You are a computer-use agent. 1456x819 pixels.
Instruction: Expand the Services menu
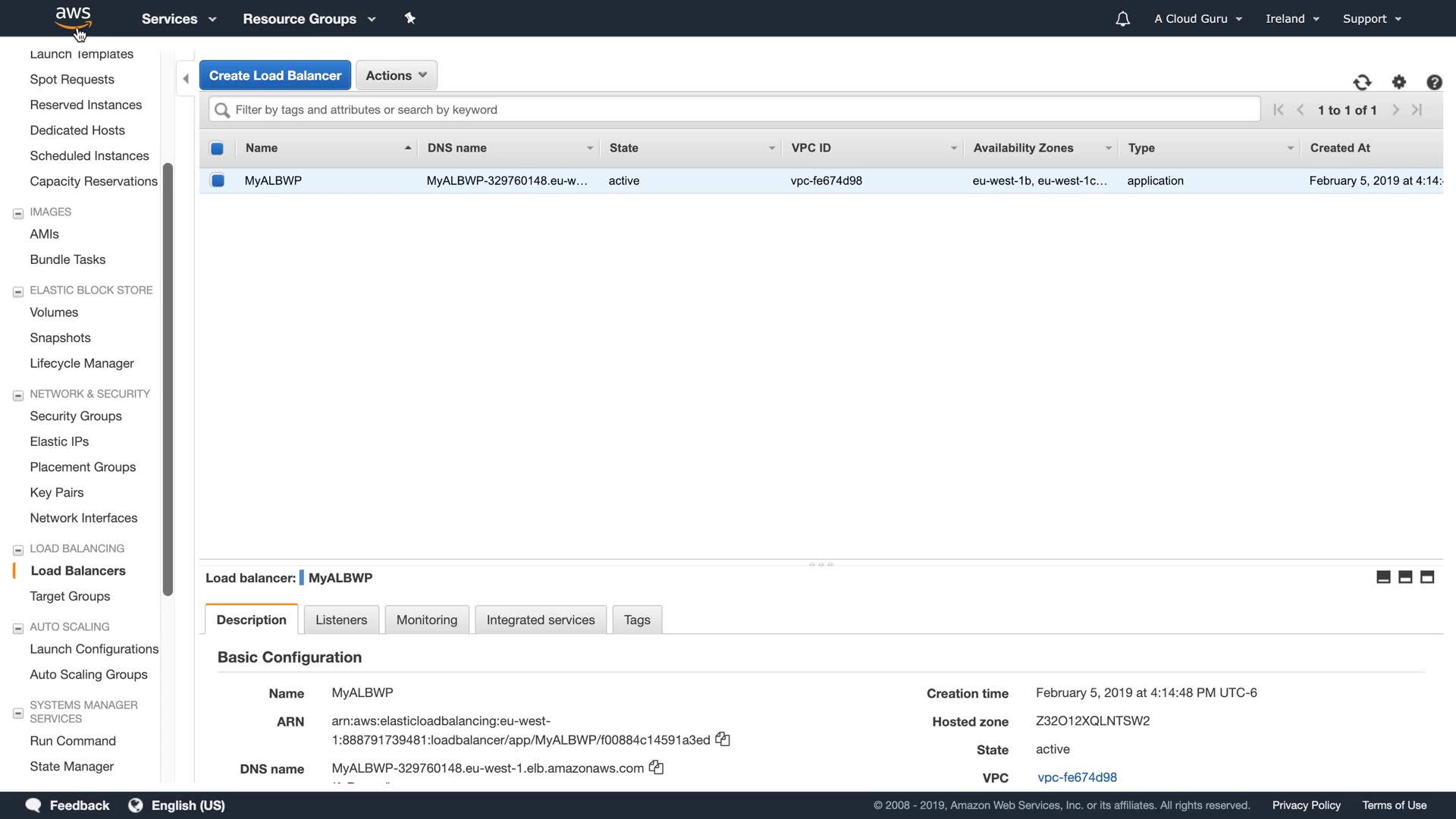(x=179, y=19)
